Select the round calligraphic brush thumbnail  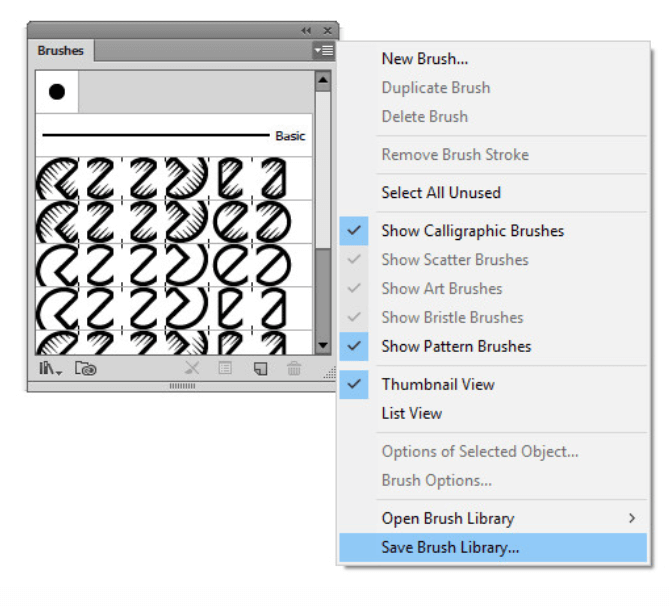[57, 92]
